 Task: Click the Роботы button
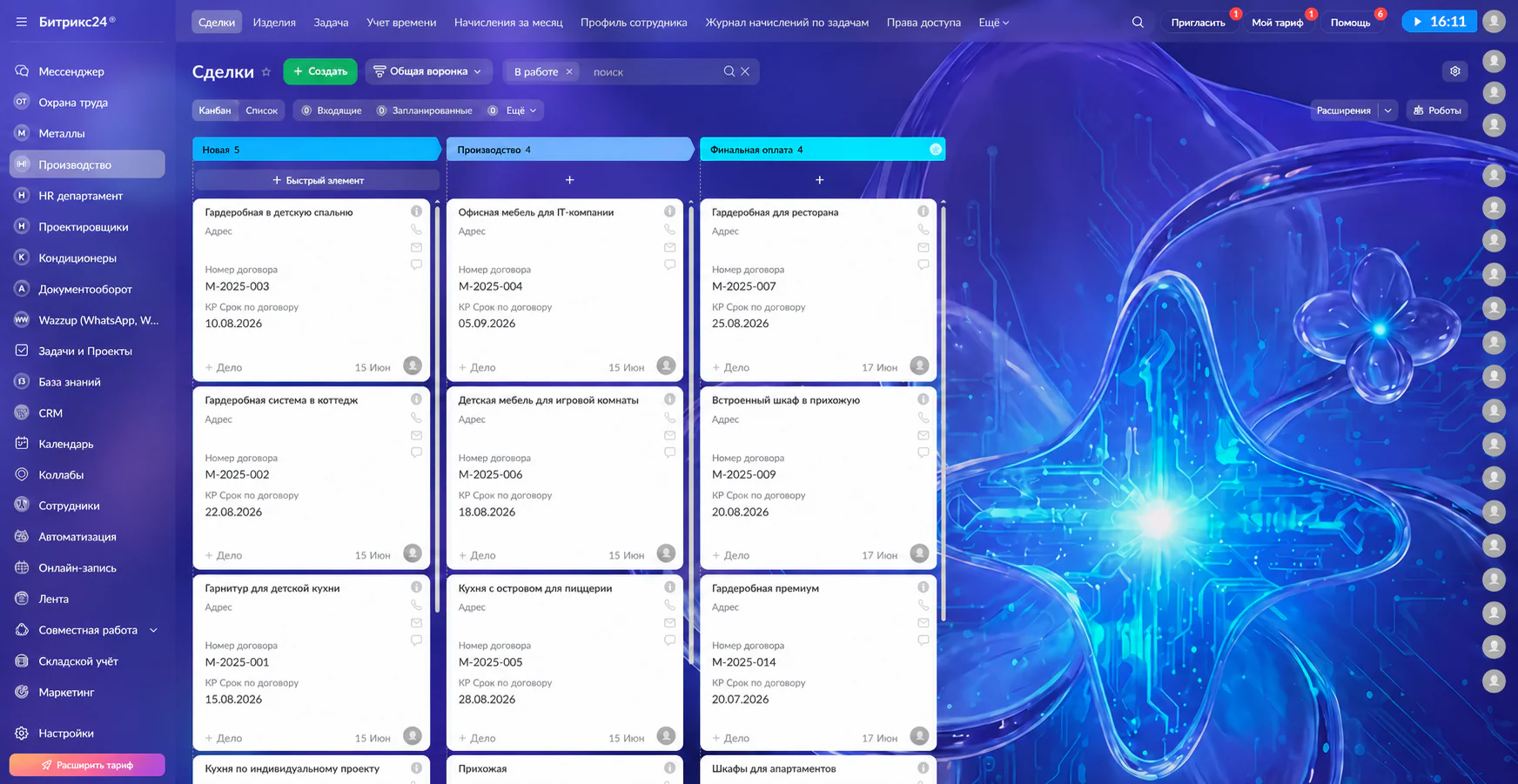pos(1437,111)
